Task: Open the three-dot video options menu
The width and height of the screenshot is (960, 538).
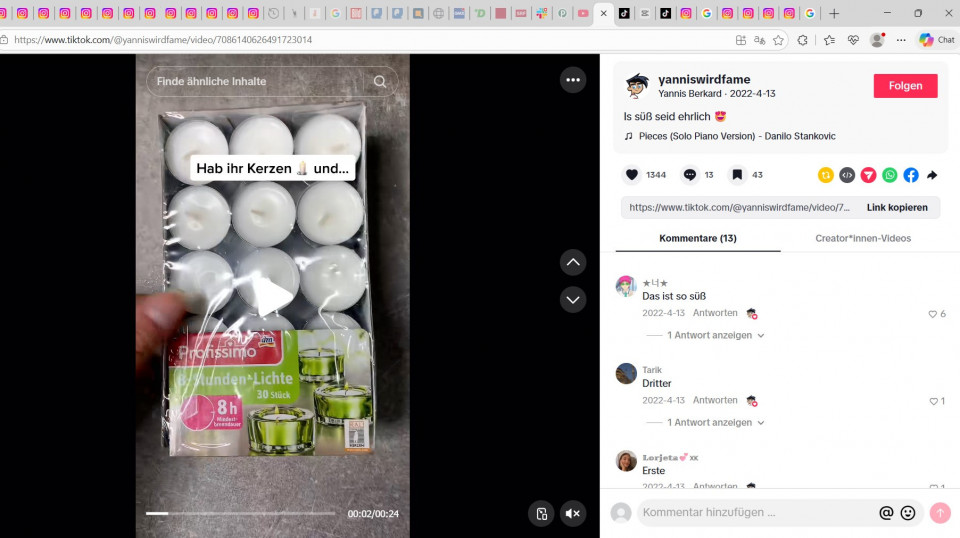Action: 572,80
